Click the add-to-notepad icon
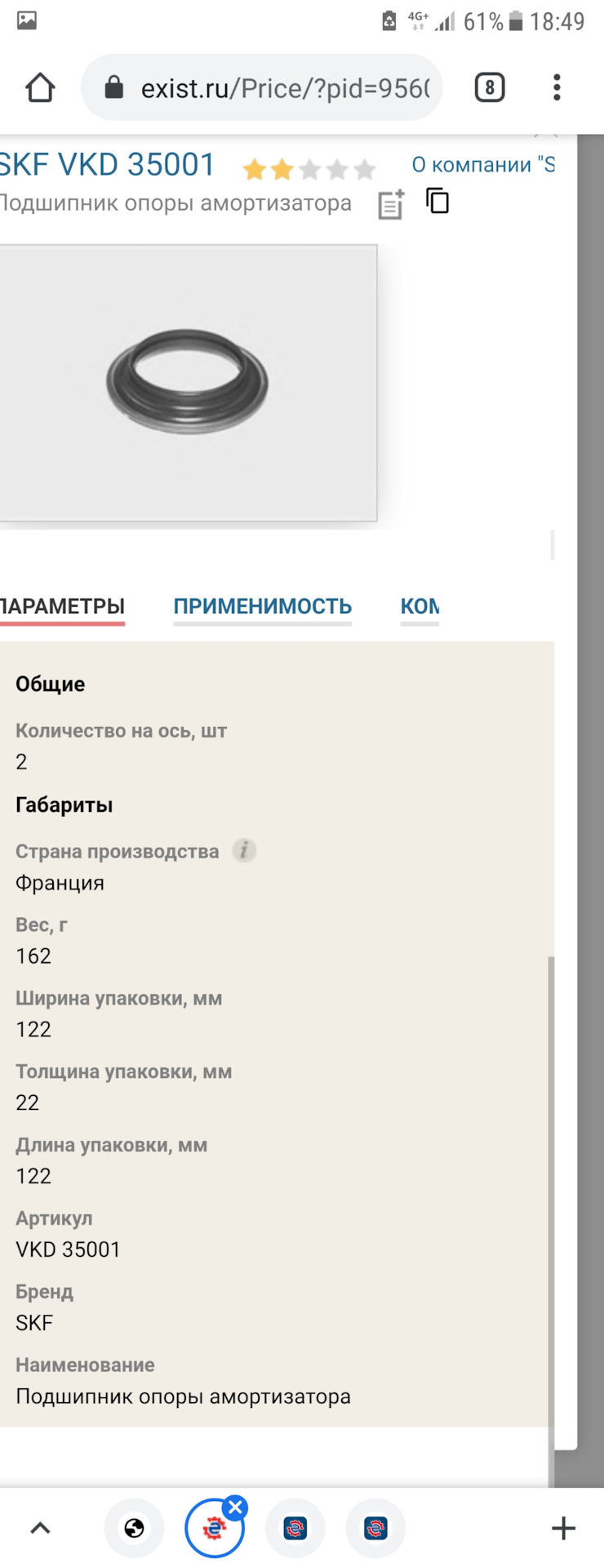Viewport: 604px width, 1568px height. (x=391, y=204)
